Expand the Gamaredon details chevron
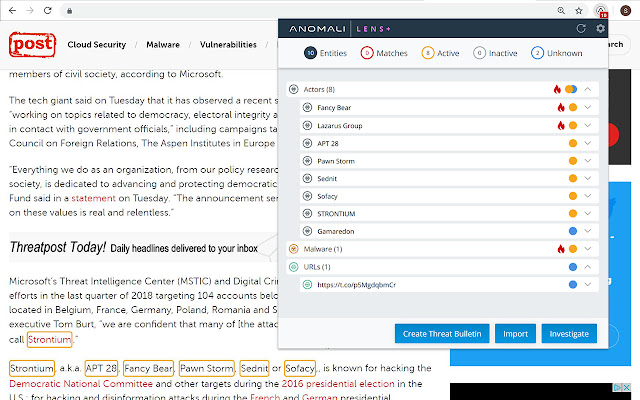Image resolution: width=640 pixels, height=400 pixels. tap(588, 231)
